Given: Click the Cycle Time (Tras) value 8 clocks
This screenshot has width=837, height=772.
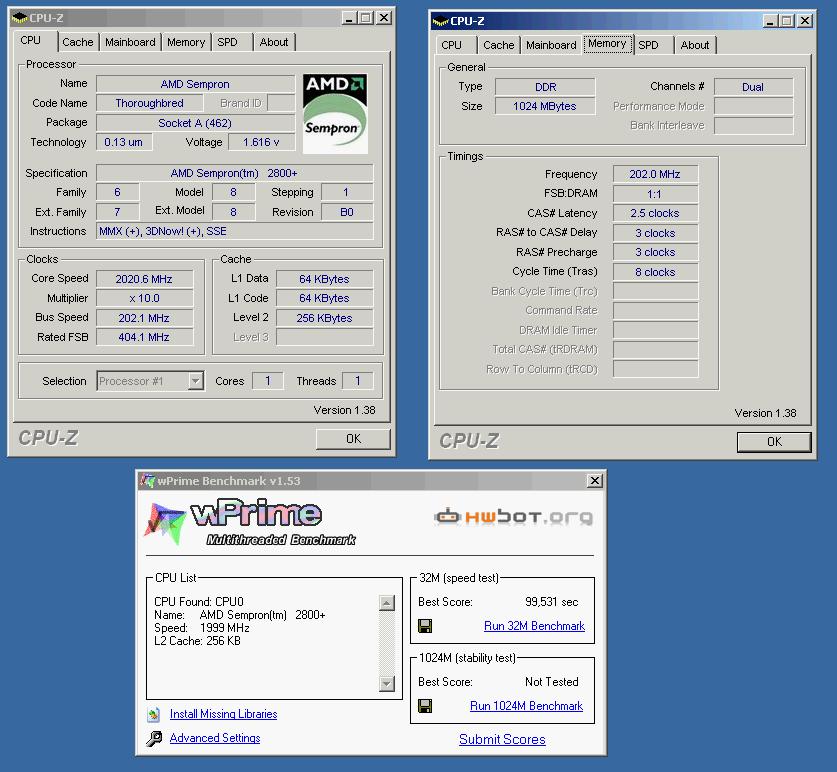Looking at the screenshot, I should [655, 272].
